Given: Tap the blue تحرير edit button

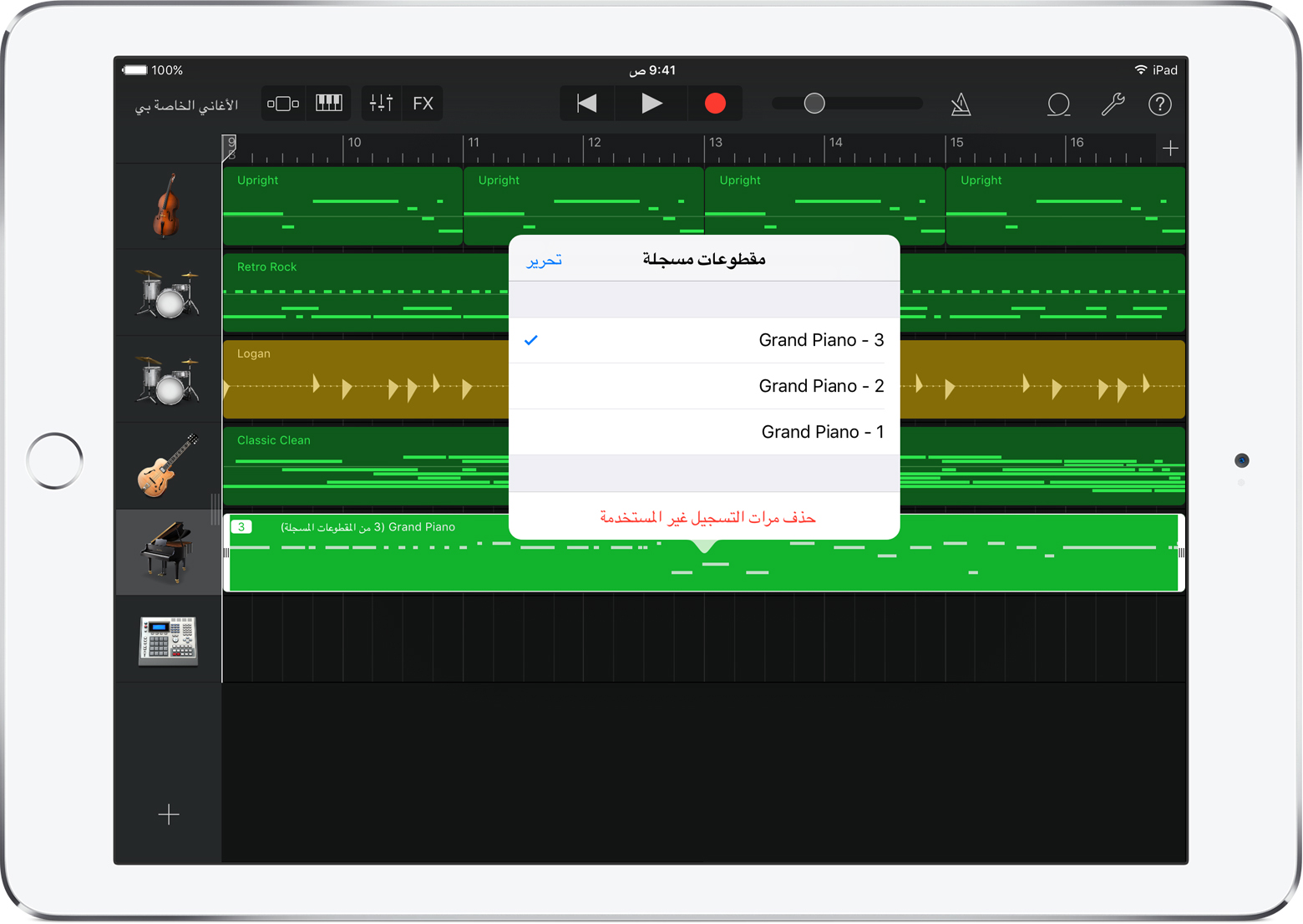Looking at the screenshot, I should (x=544, y=261).
